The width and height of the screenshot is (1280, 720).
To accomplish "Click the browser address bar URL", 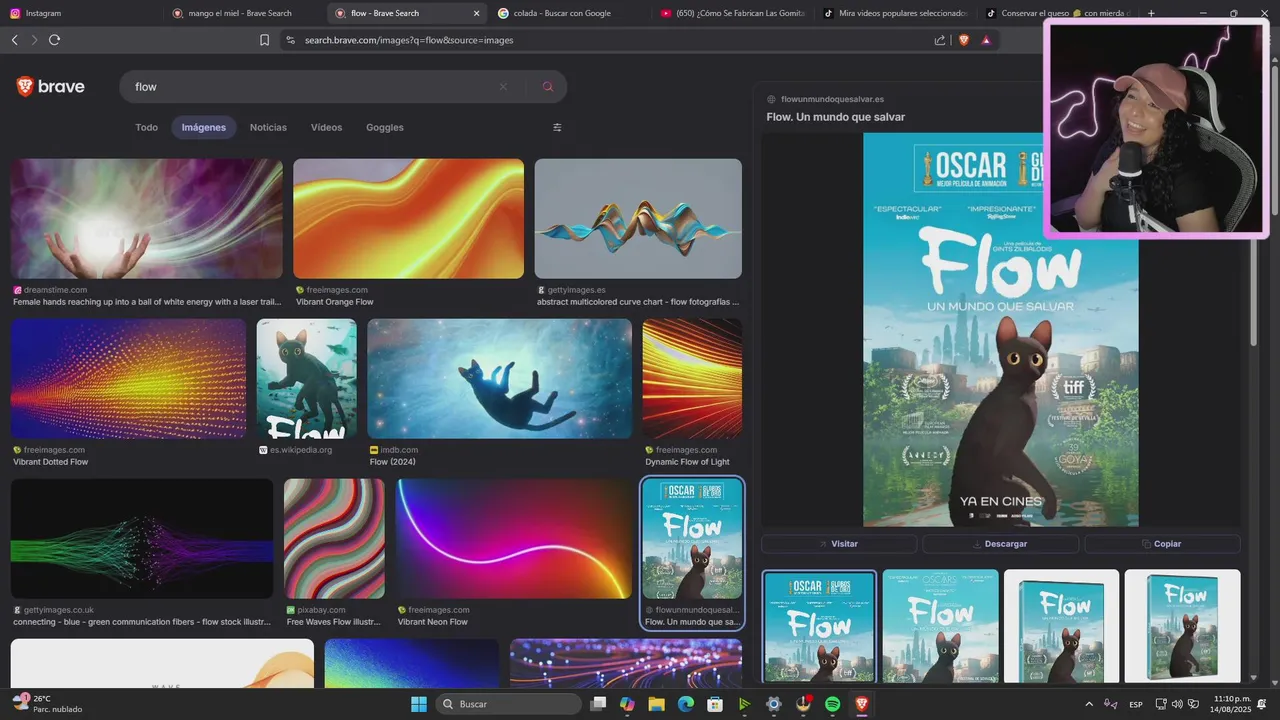I will (409, 40).
